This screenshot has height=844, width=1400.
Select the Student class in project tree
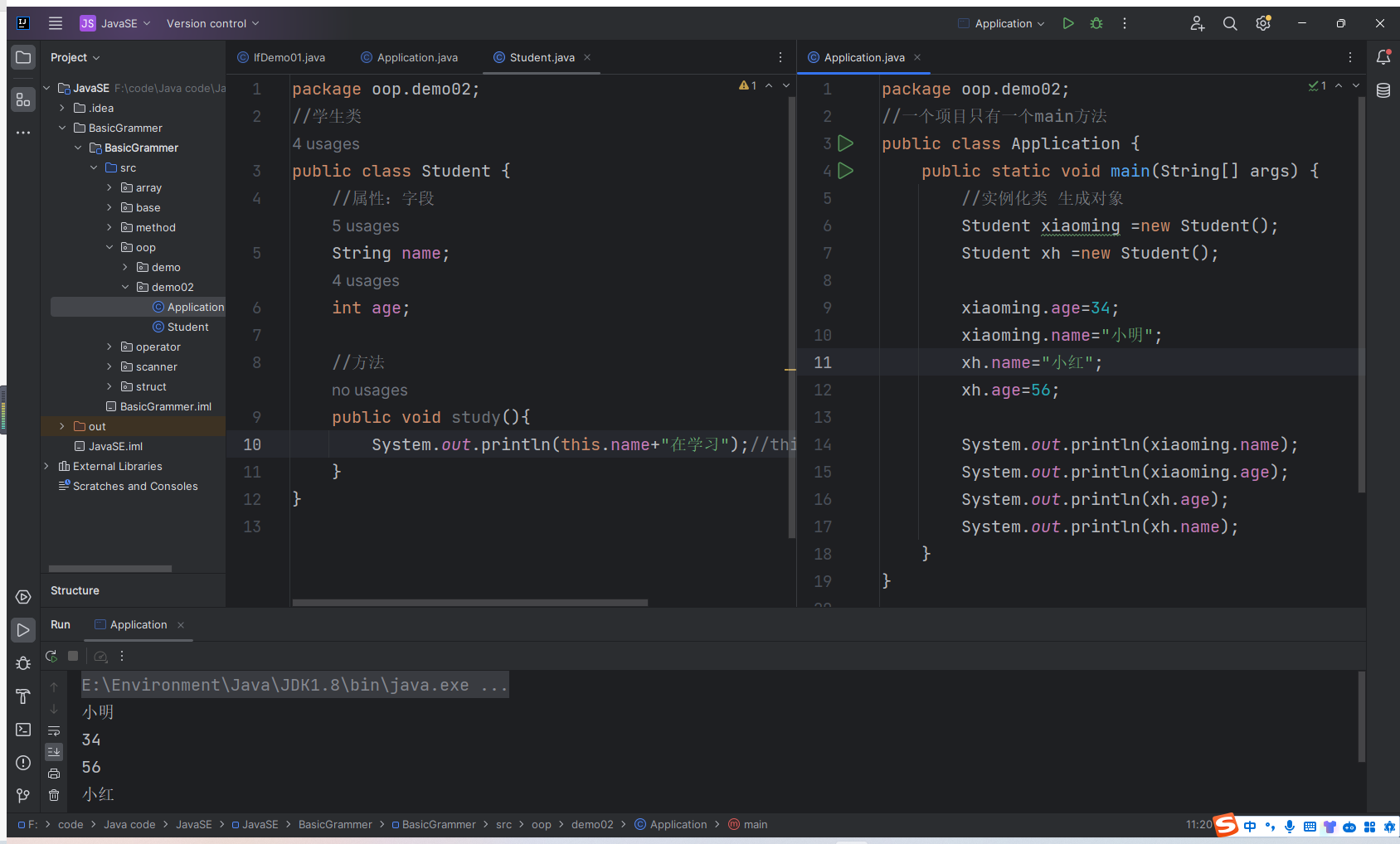(187, 327)
